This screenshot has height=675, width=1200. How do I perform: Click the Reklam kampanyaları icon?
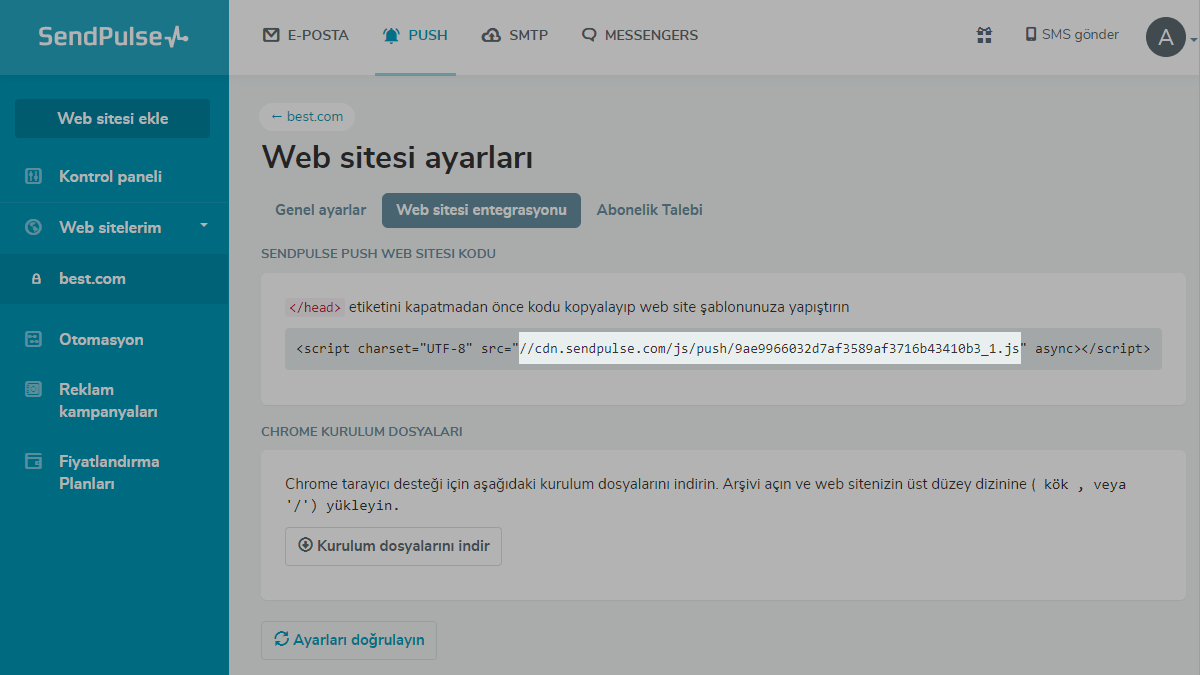tap(33, 389)
